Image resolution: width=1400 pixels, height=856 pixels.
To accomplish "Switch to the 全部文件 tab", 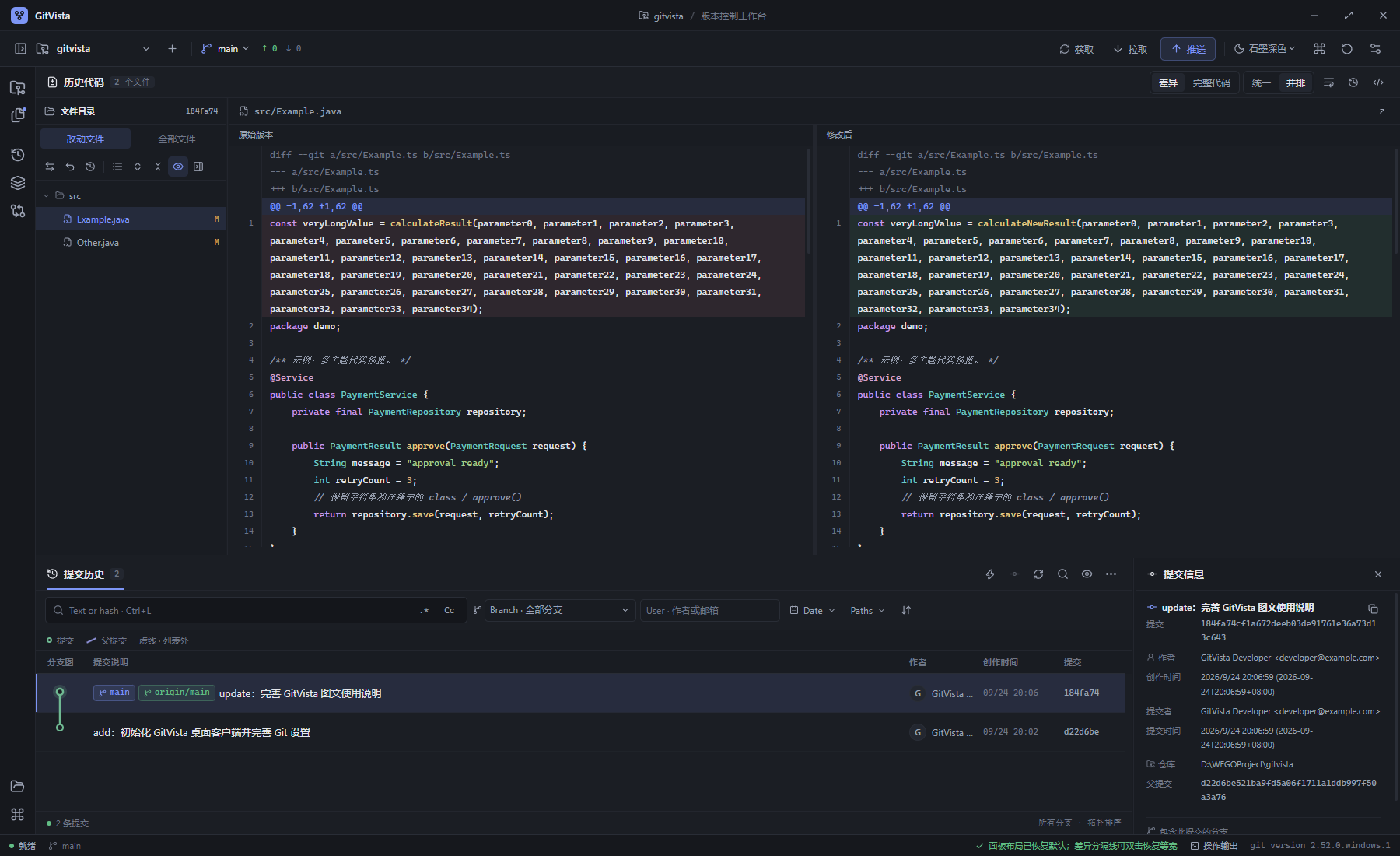I will coord(177,139).
